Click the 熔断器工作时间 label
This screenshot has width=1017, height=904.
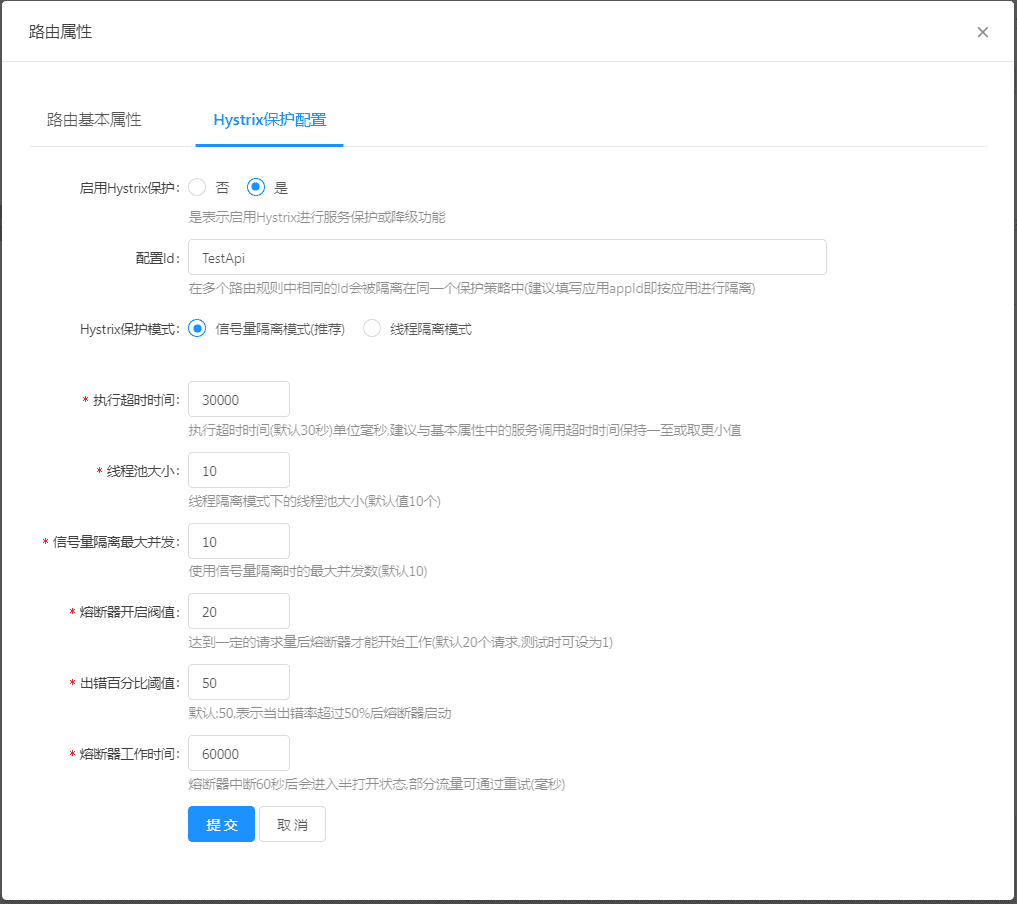pos(129,754)
